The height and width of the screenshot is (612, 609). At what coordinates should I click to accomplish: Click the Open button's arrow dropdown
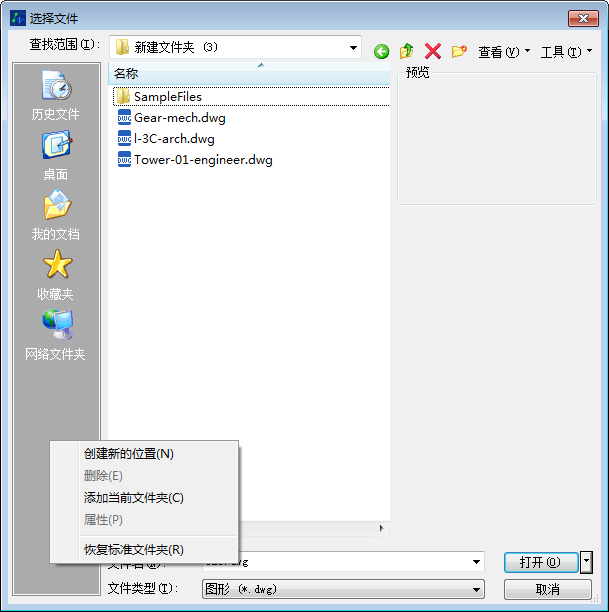click(x=586, y=562)
